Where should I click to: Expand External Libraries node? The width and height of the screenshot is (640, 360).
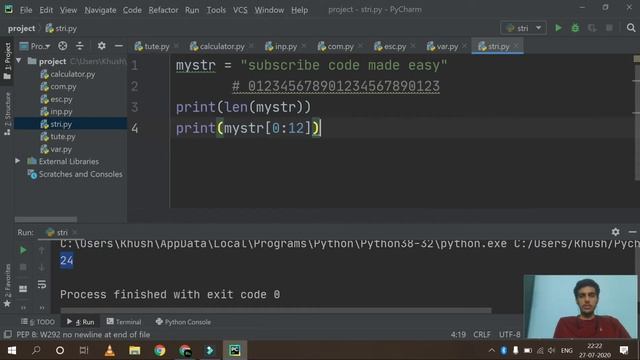pos(18,161)
